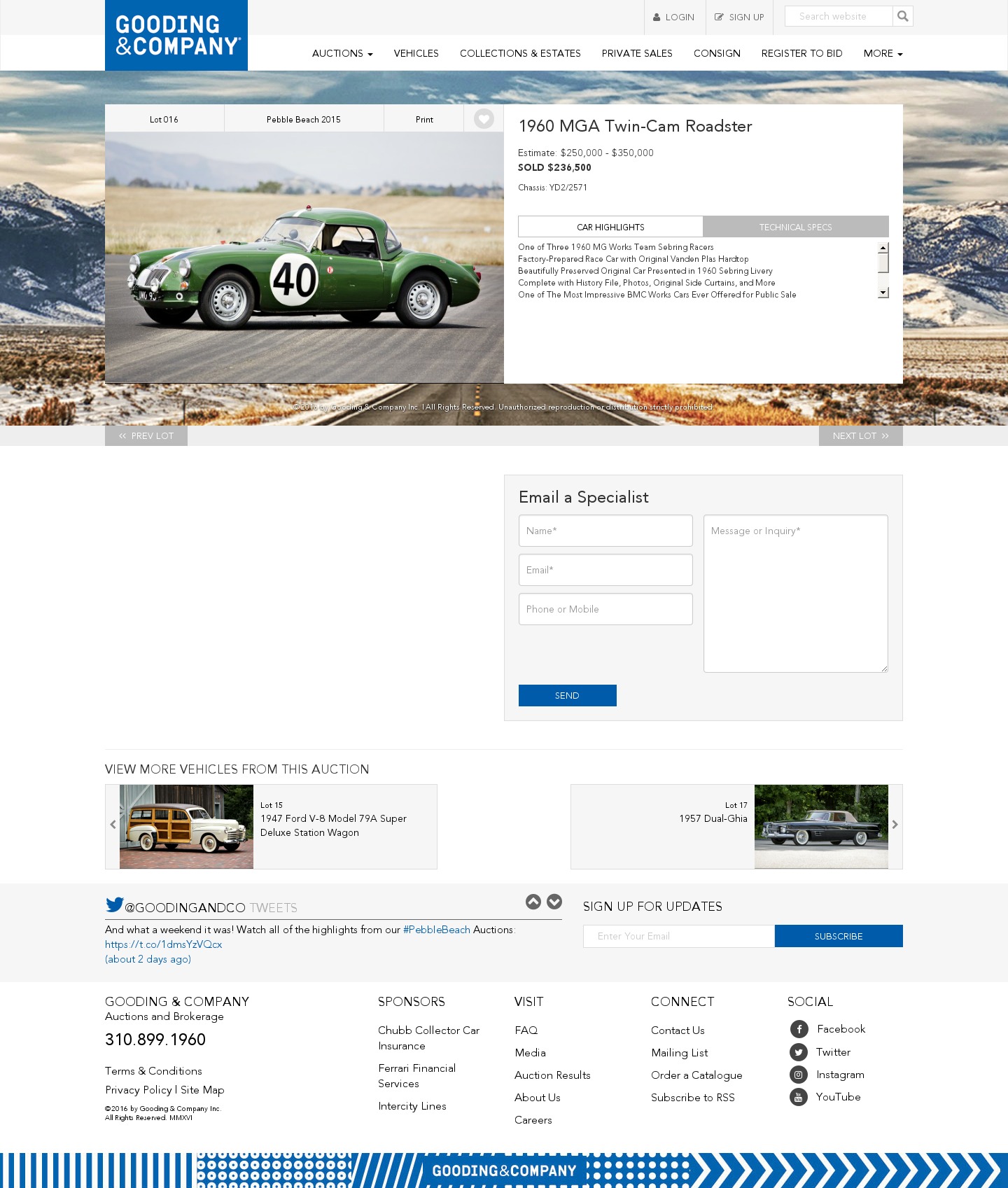The width and height of the screenshot is (1008, 1188).
Task: Open the Consign page
Action: pos(717,53)
